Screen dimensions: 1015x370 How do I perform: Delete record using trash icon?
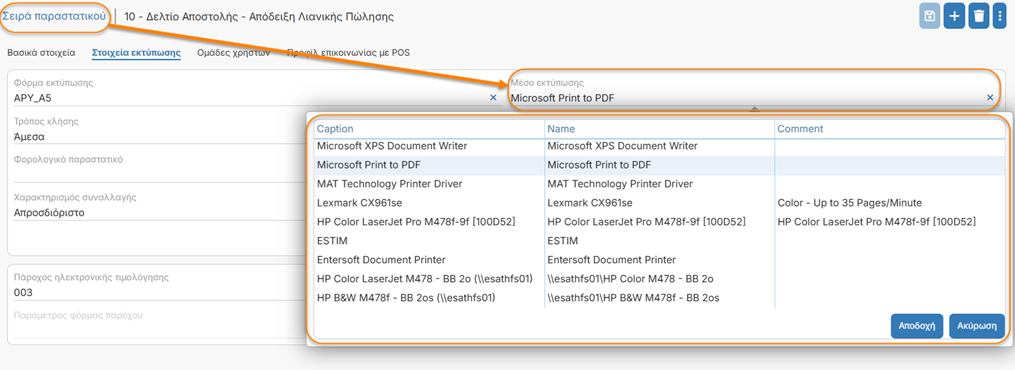click(x=979, y=16)
